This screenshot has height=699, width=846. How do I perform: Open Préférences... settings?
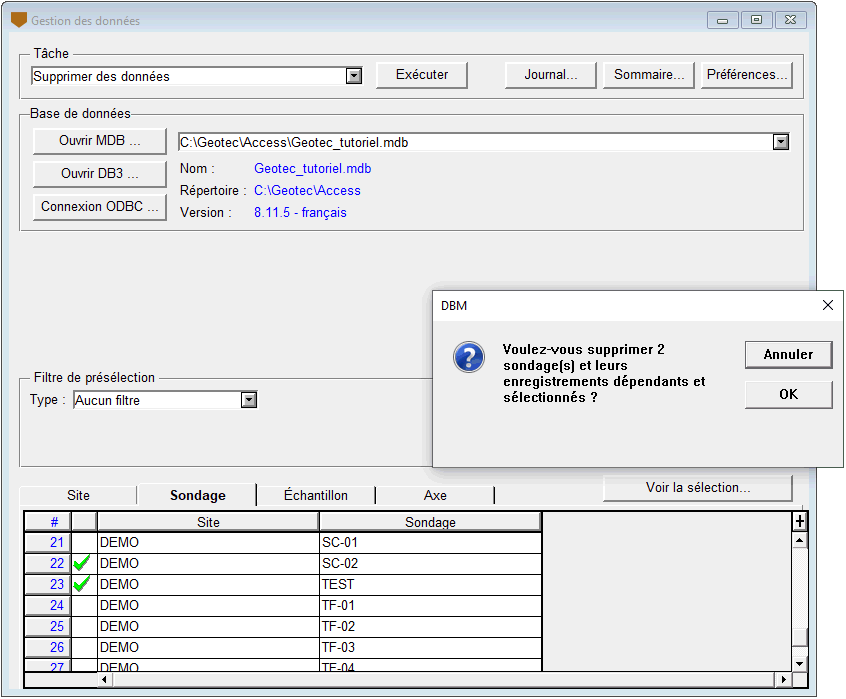click(747, 75)
